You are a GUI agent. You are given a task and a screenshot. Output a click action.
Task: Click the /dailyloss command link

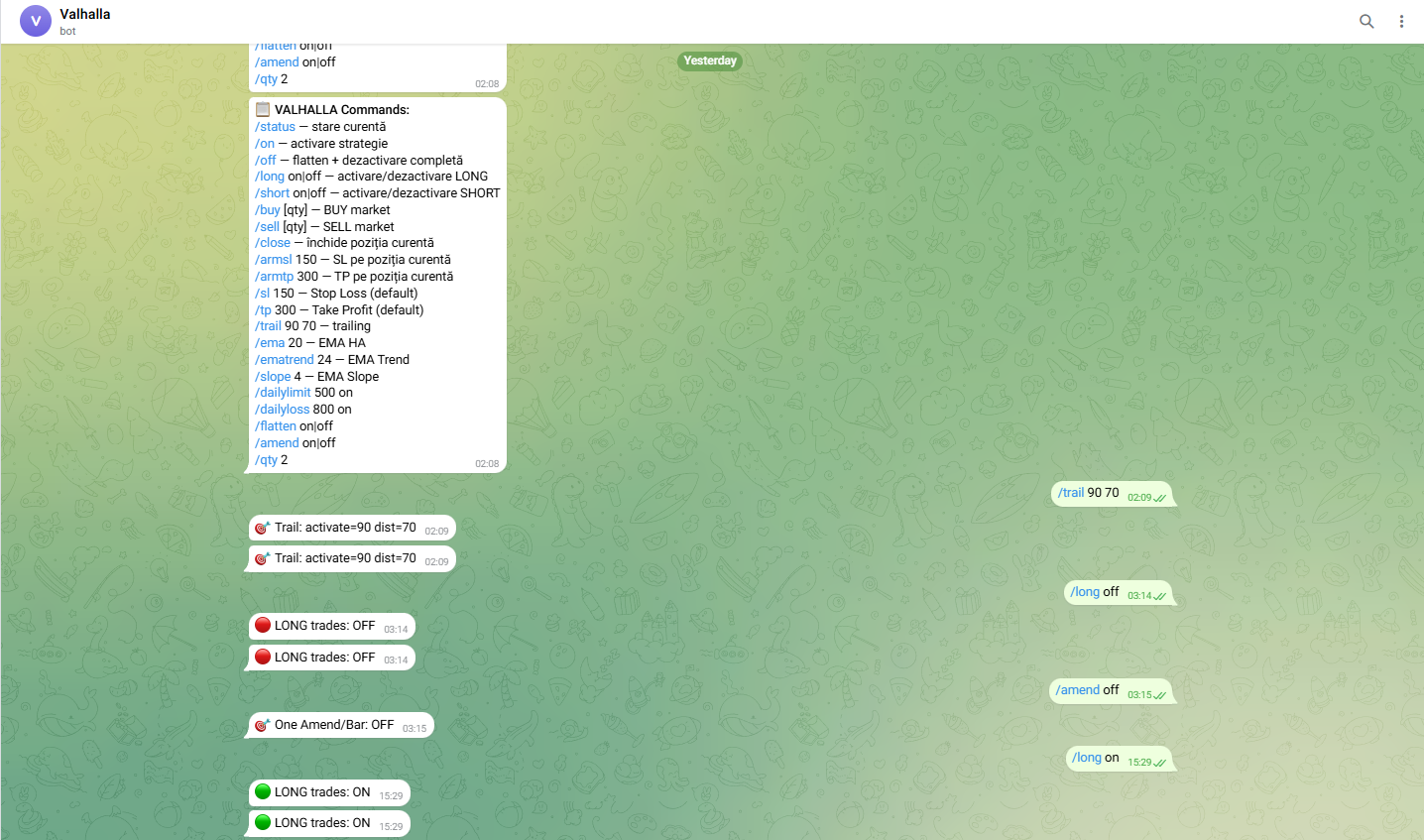point(283,410)
